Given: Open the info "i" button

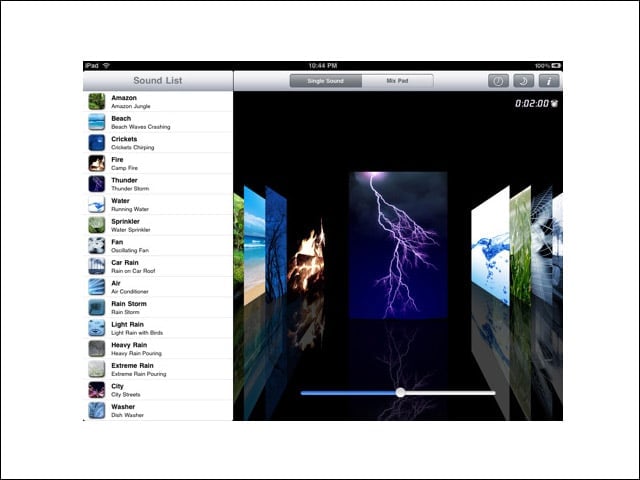Looking at the screenshot, I should (x=549, y=81).
